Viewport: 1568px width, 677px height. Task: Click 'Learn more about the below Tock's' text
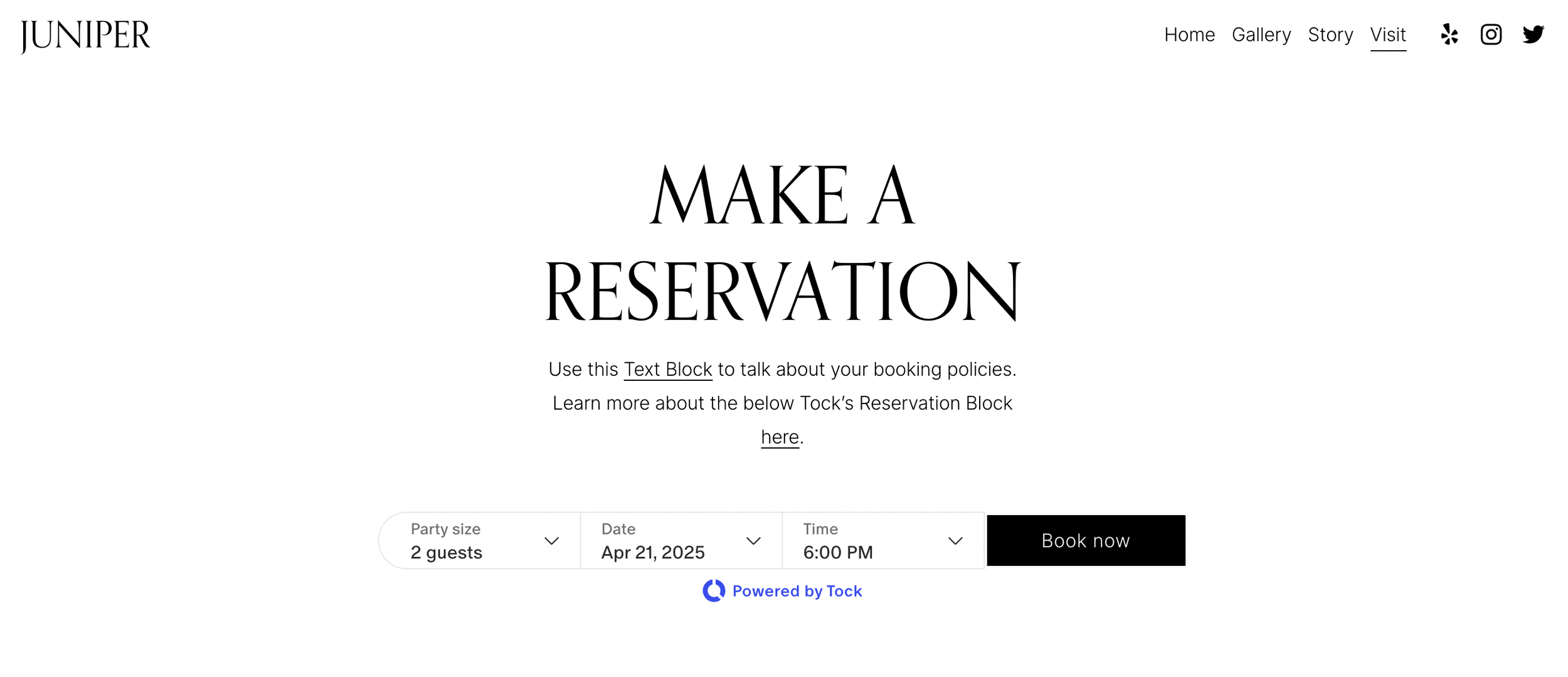(703, 403)
